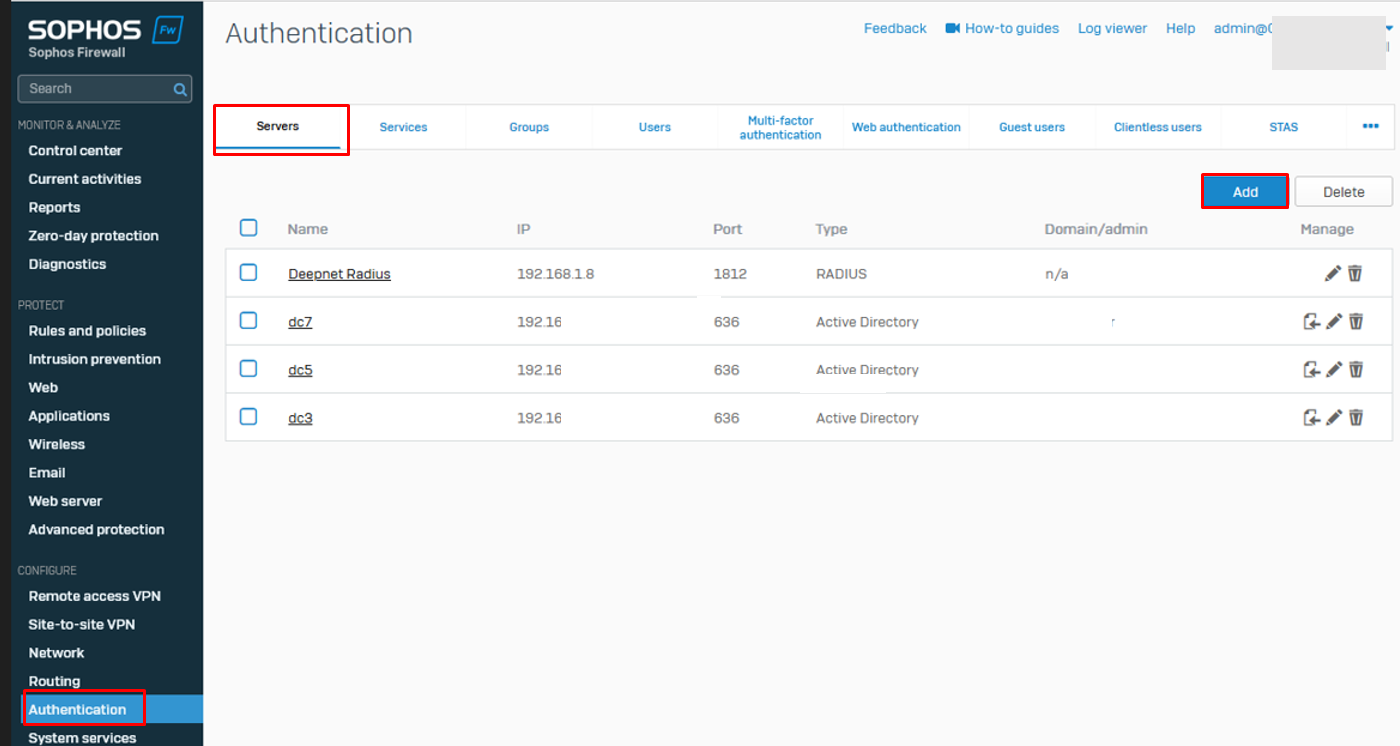
Task: Delete Deepnet Radius using its trash icon
Action: 1355,273
